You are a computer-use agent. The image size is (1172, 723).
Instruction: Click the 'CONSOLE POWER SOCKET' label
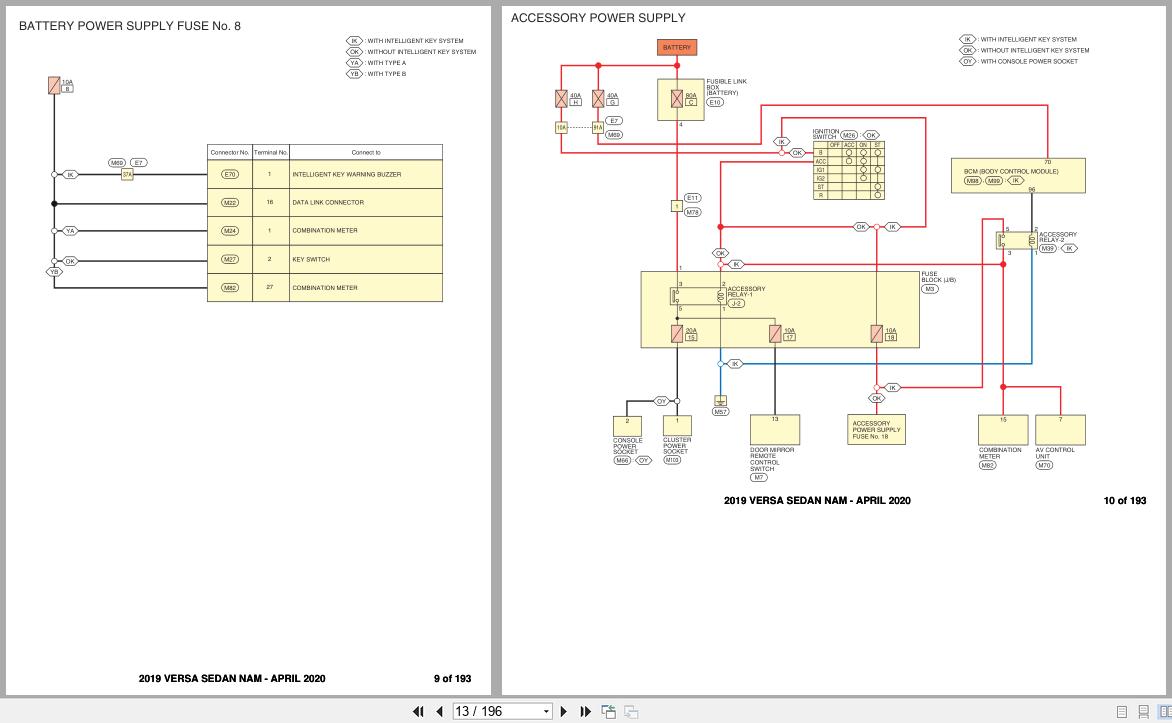click(x=627, y=446)
